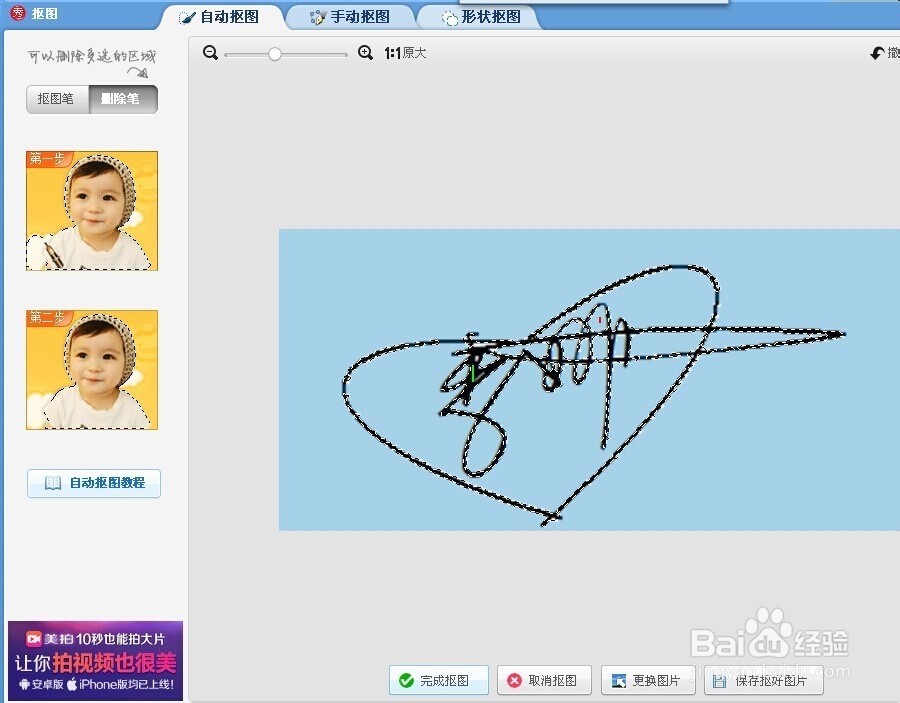The width and height of the screenshot is (900, 703).
Task: Click the 保存抠好图片 button
Action: [x=763, y=680]
